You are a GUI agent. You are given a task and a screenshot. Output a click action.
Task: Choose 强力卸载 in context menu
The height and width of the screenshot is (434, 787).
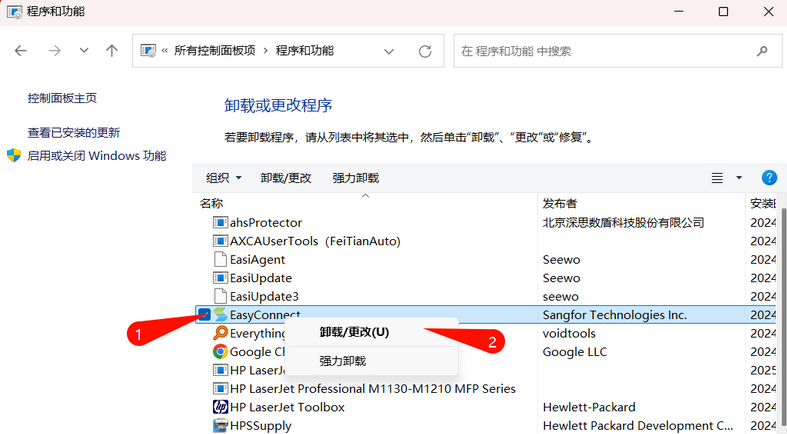(343, 361)
